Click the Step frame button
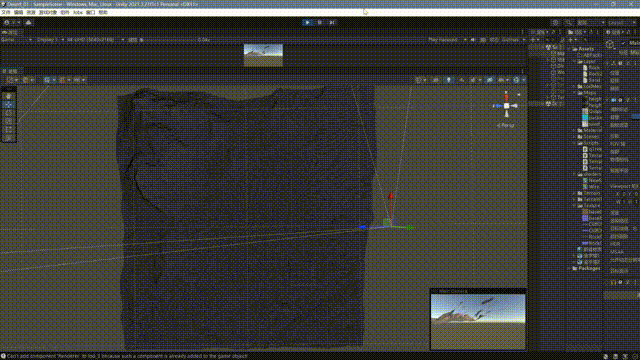 [332, 22]
